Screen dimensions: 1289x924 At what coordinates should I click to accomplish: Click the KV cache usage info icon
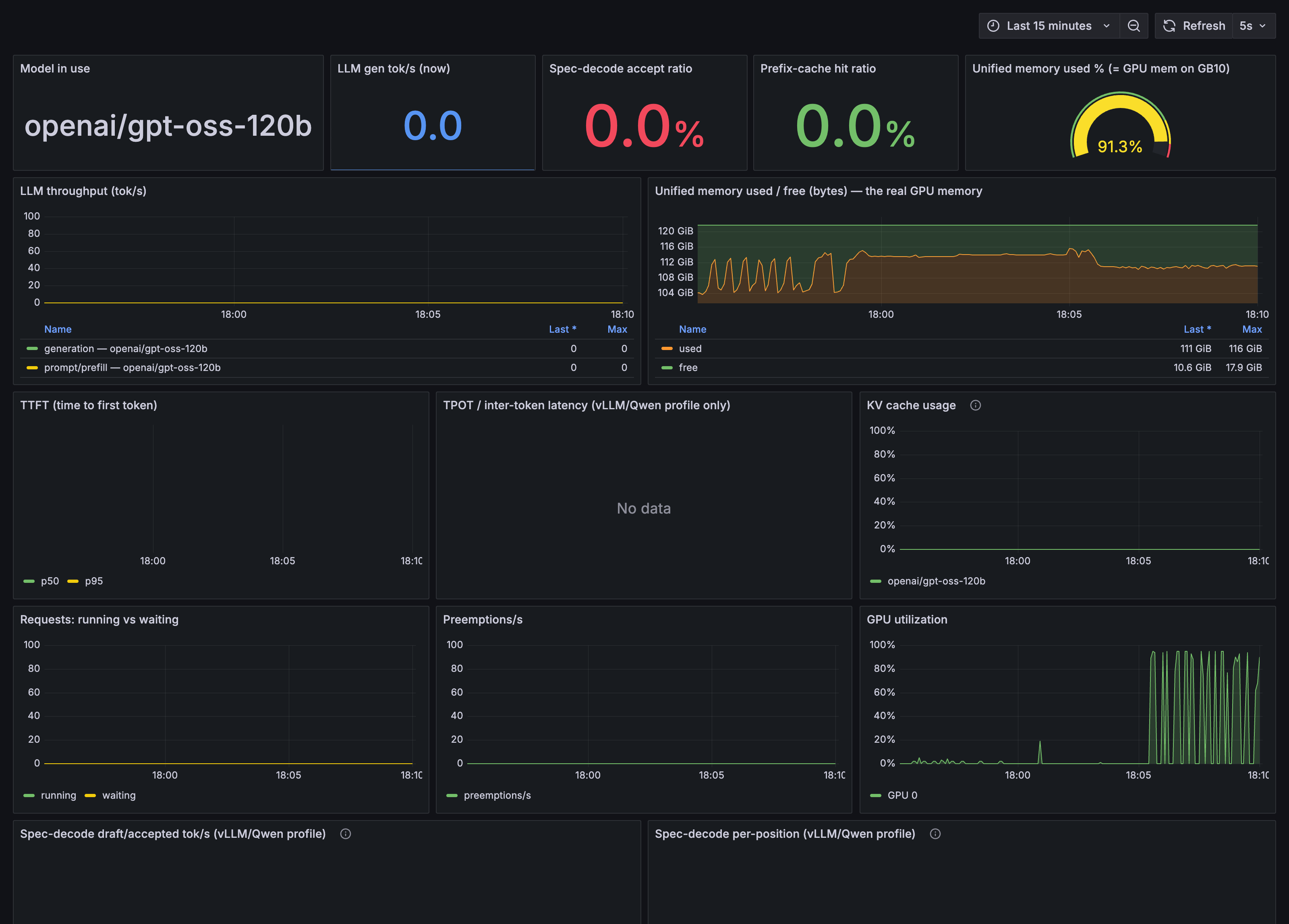tap(975, 405)
